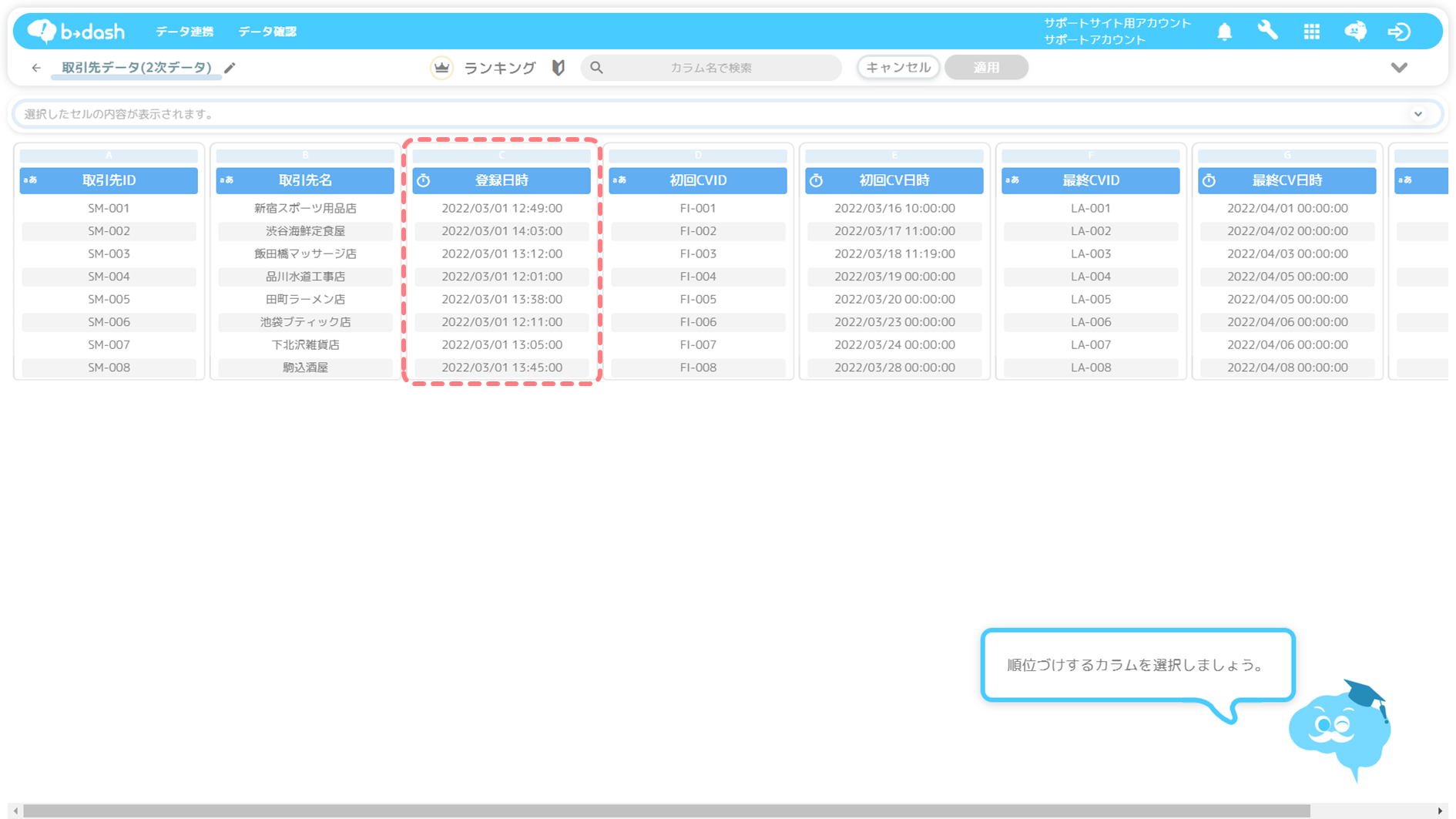
Task: Open the データ確認 menu
Action: point(267,32)
